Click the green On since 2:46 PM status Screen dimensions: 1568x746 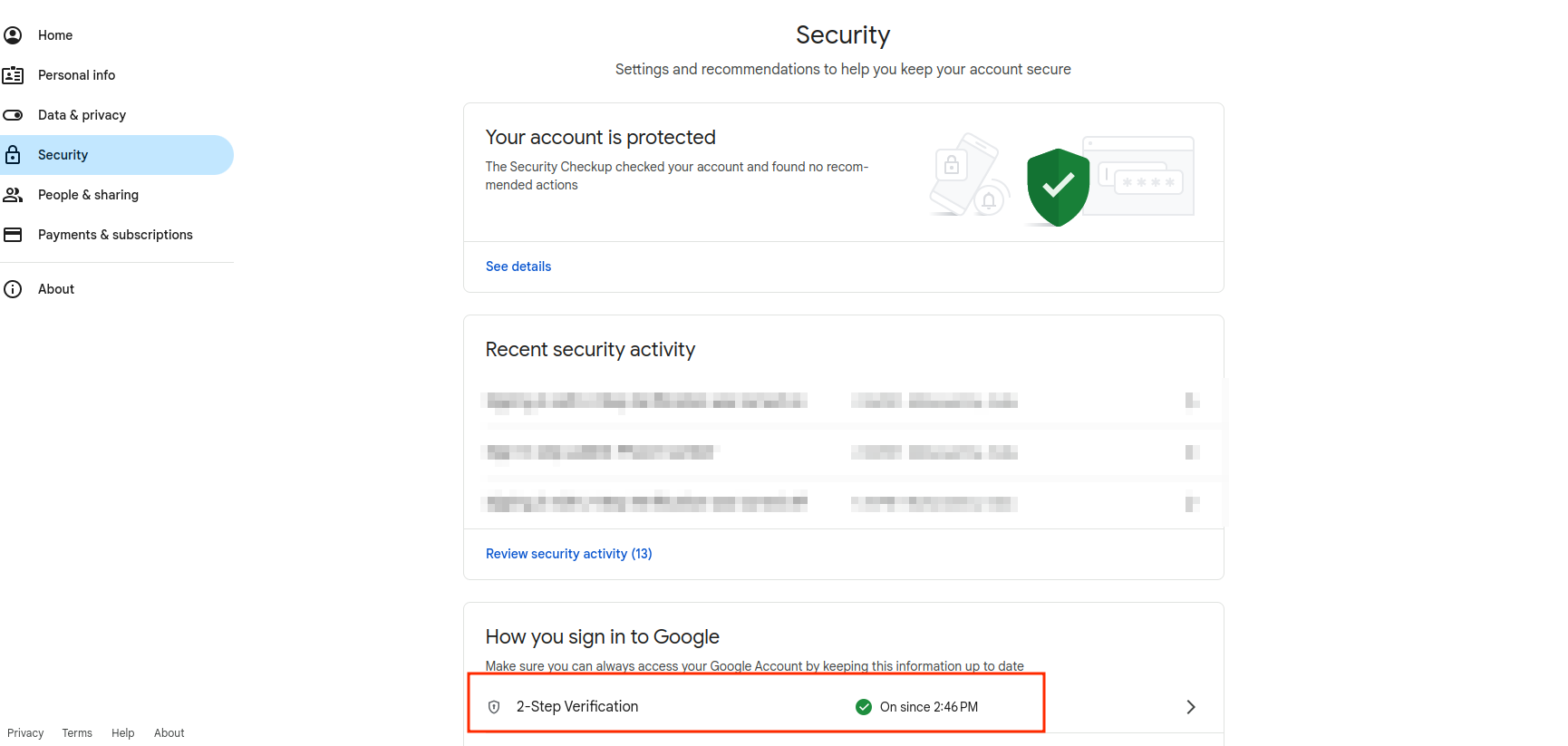pyautogui.click(x=917, y=707)
